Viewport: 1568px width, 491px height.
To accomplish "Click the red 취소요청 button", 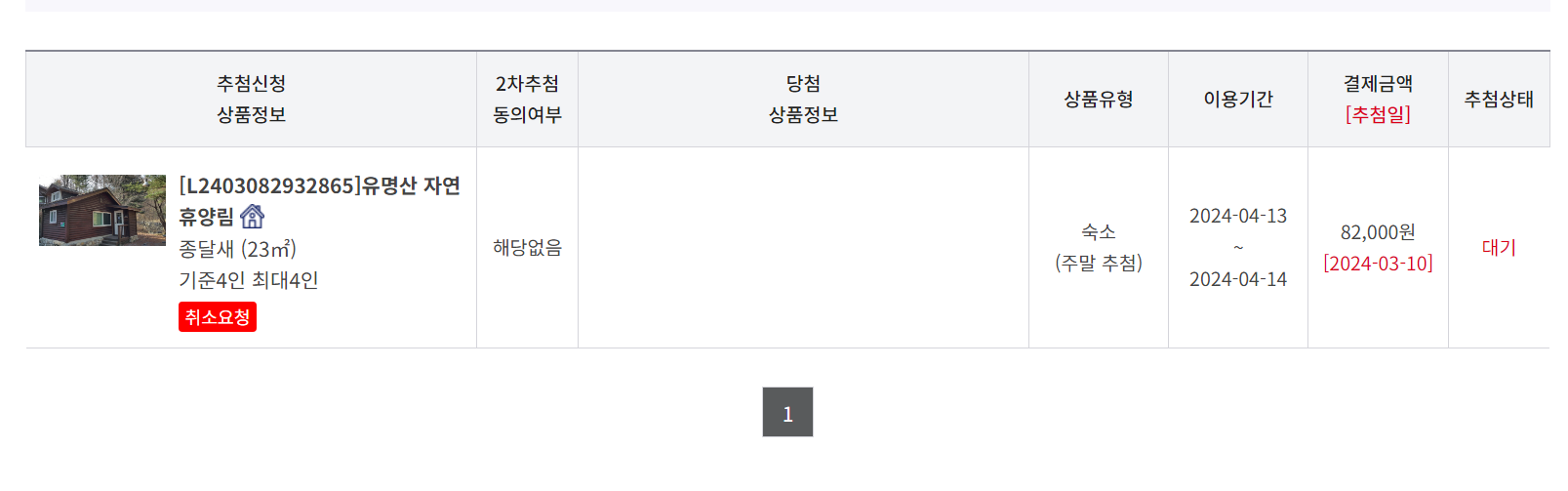I will click(x=218, y=317).
